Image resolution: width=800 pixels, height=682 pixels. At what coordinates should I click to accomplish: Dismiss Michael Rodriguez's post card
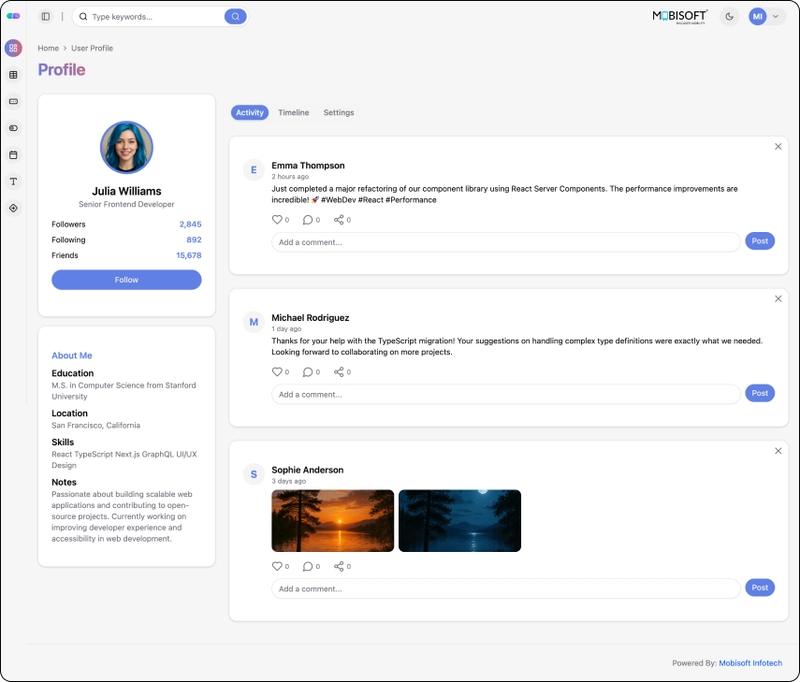(x=778, y=298)
